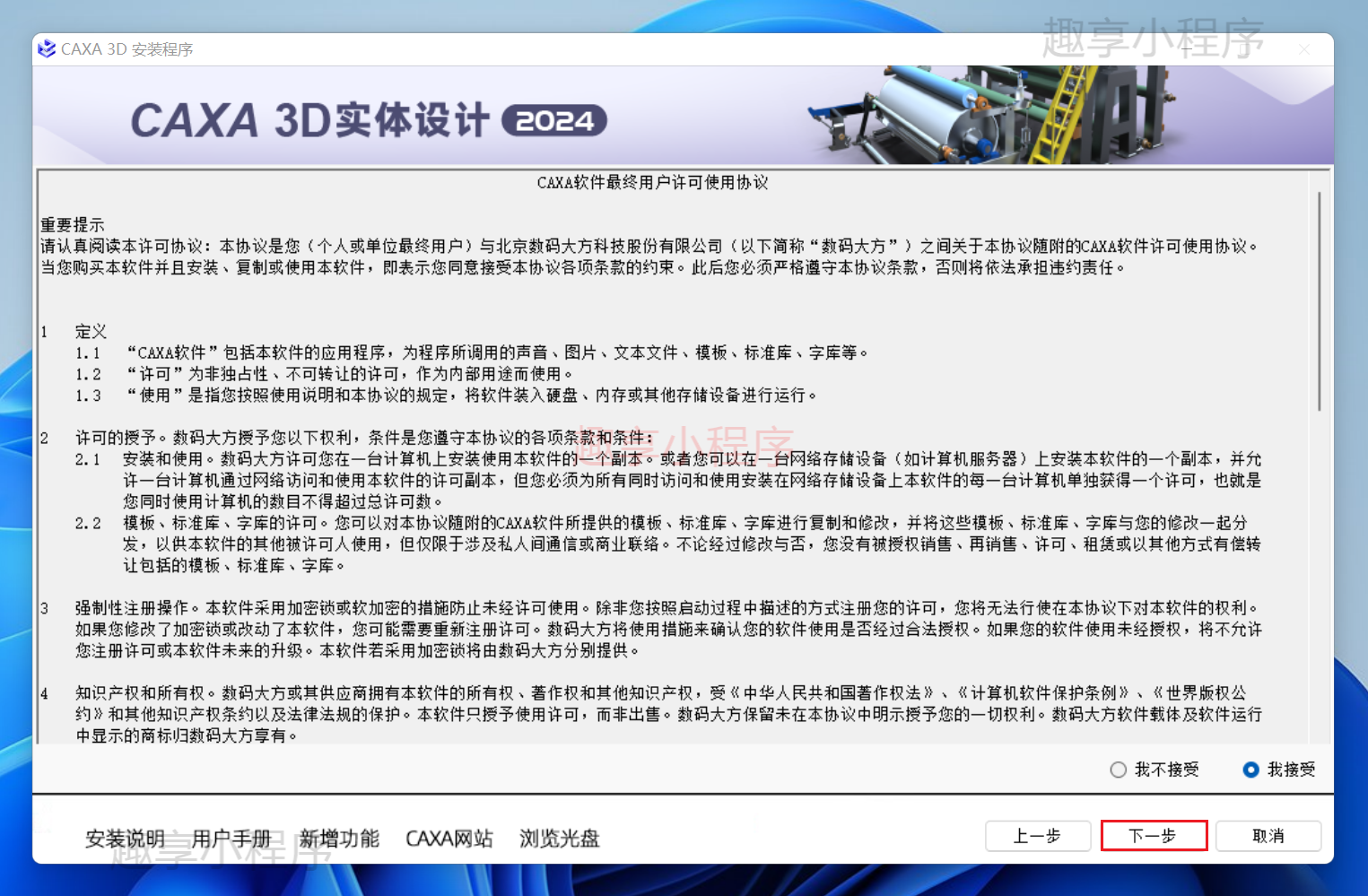Open the 新增功能 link
This screenshot has height=896, width=1368.
pyautogui.click(x=339, y=839)
